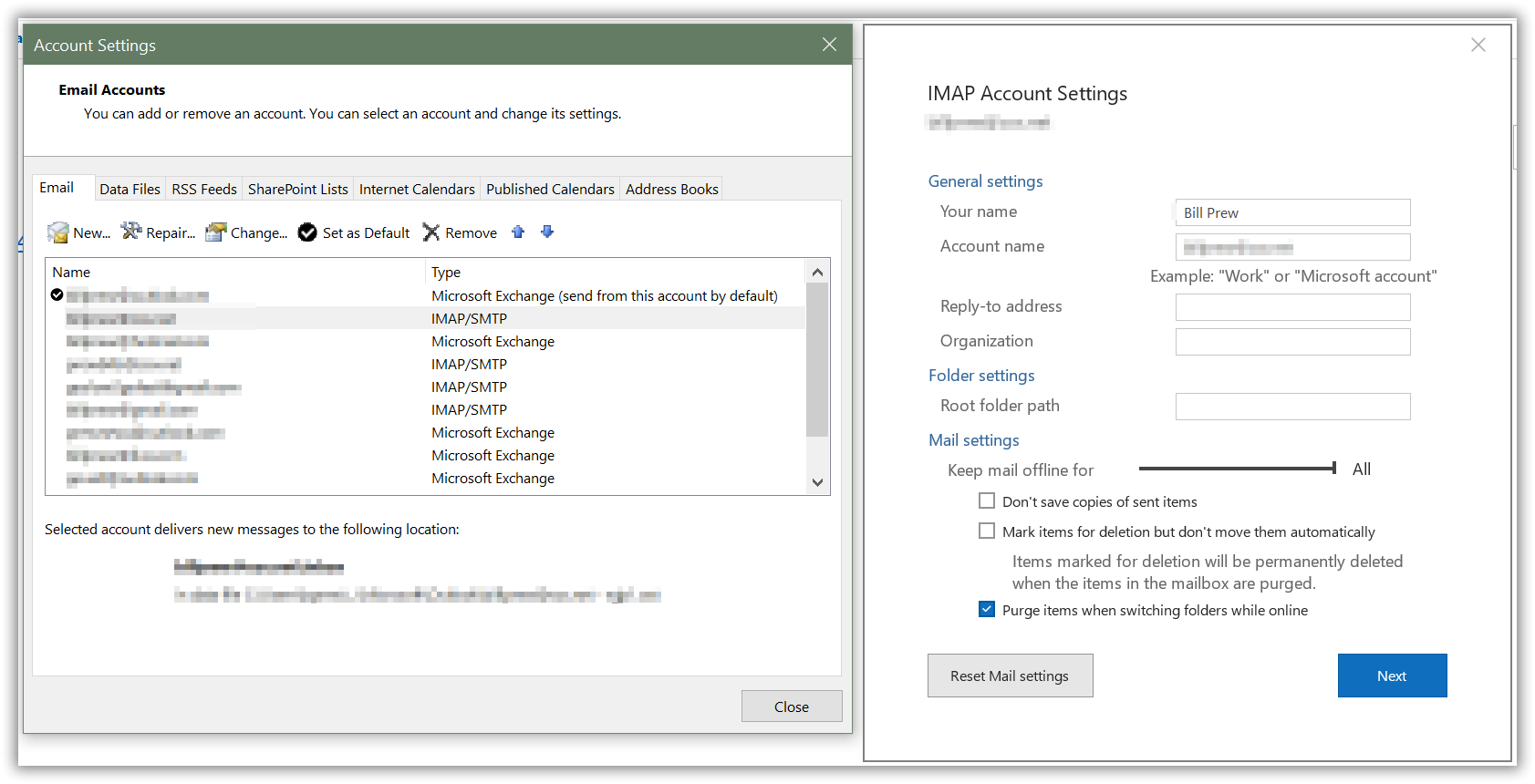Open the RSS Feeds tab
Screen dimensions: 1535x784
[x=204, y=189]
